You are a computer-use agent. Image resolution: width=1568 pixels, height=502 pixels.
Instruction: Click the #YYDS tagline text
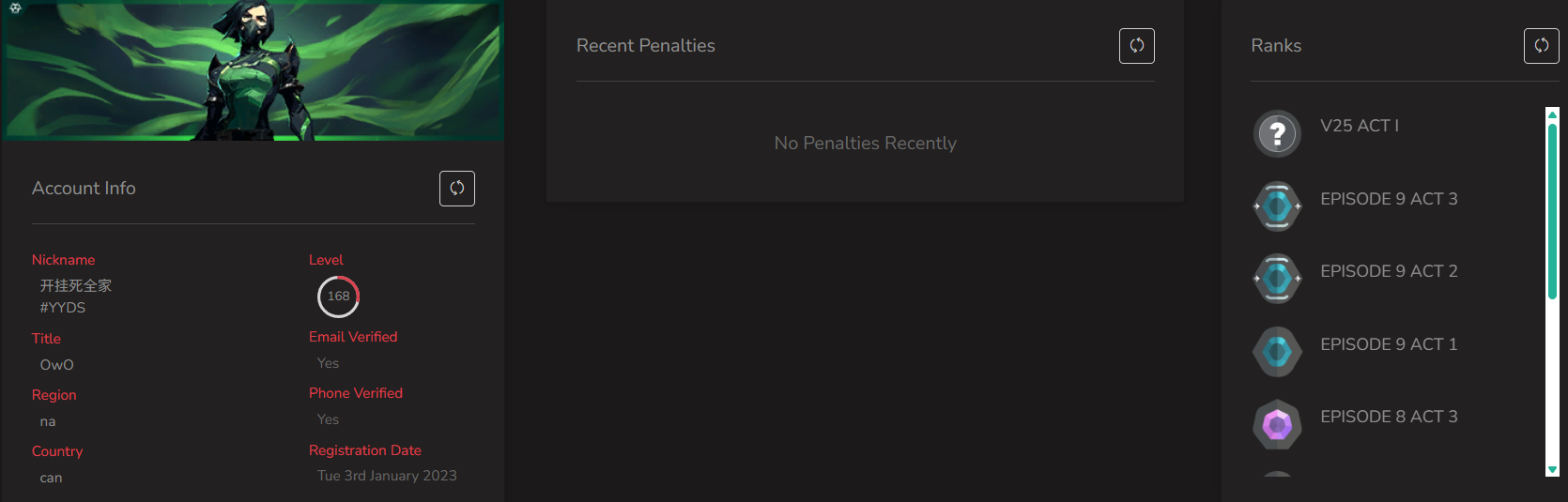[63, 308]
